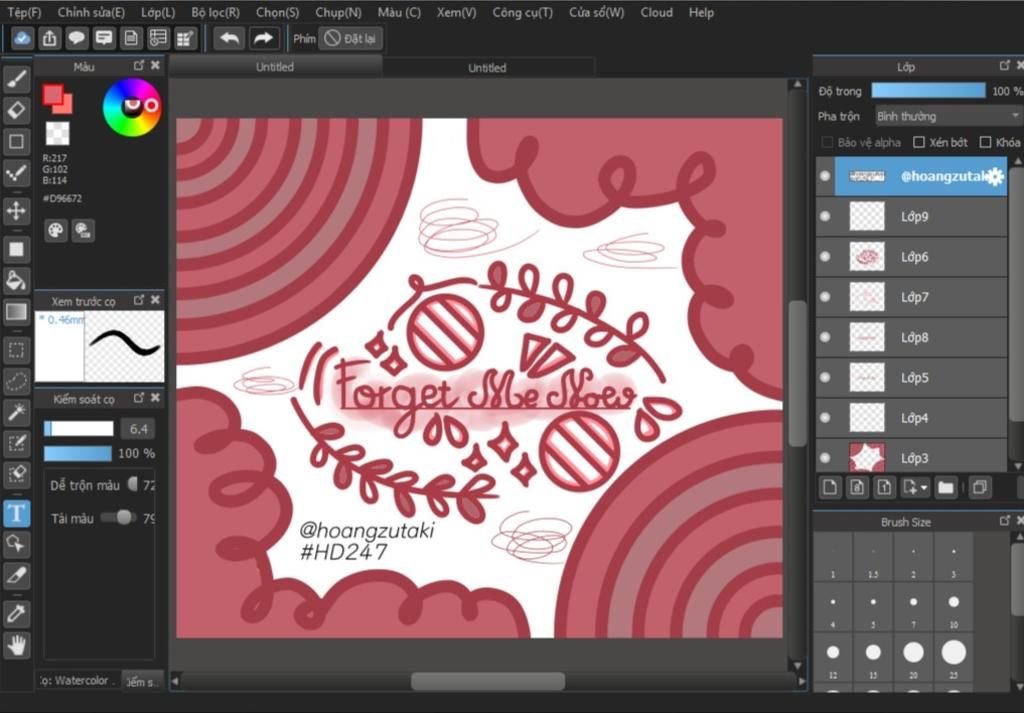The height and width of the screenshot is (713, 1024).
Task: Open the Lớp(L) menu
Action: (158, 12)
